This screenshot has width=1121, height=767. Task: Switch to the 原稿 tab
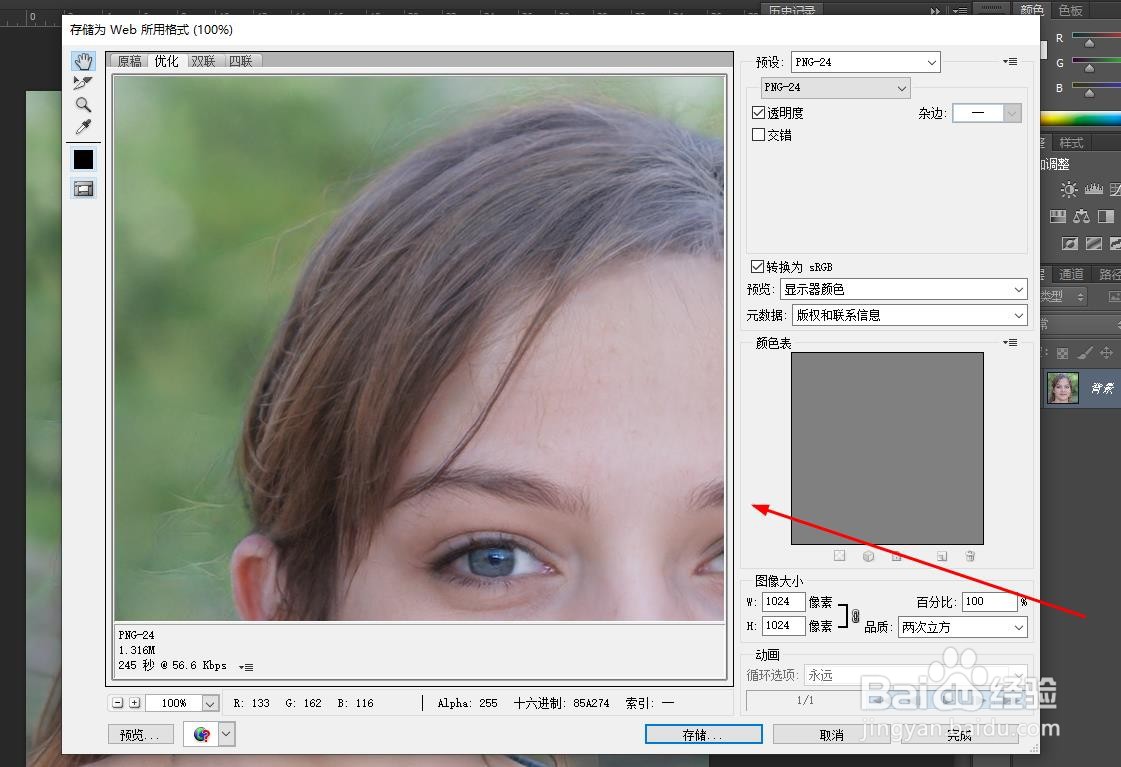[x=128, y=60]
